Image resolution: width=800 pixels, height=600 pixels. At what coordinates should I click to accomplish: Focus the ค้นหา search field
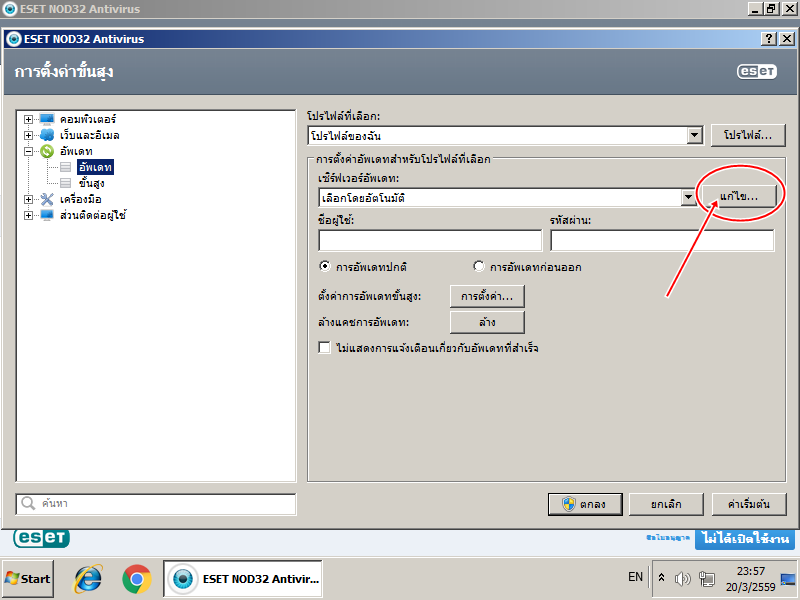click(x=156, y=504)
